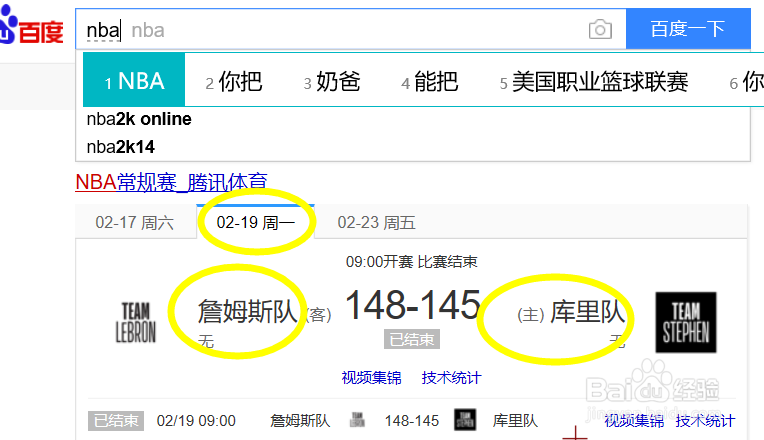Click the Team Stephen logo

[686, 322]
